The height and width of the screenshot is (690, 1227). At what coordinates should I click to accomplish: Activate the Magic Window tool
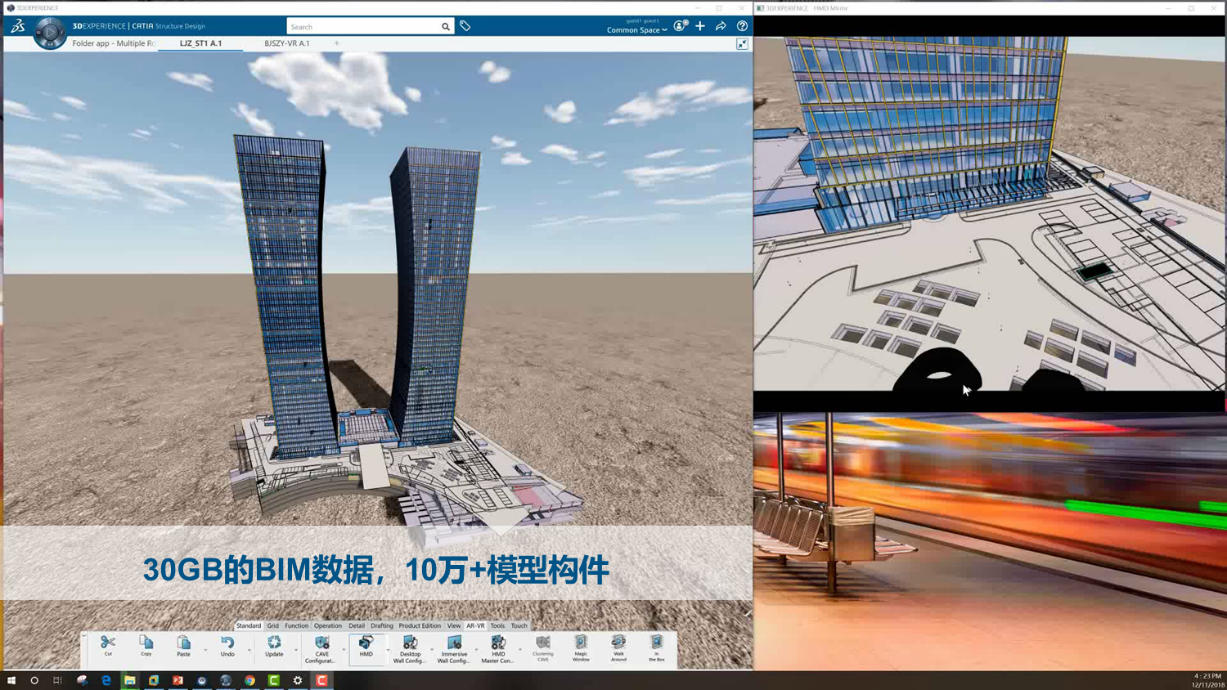(580, 647)
